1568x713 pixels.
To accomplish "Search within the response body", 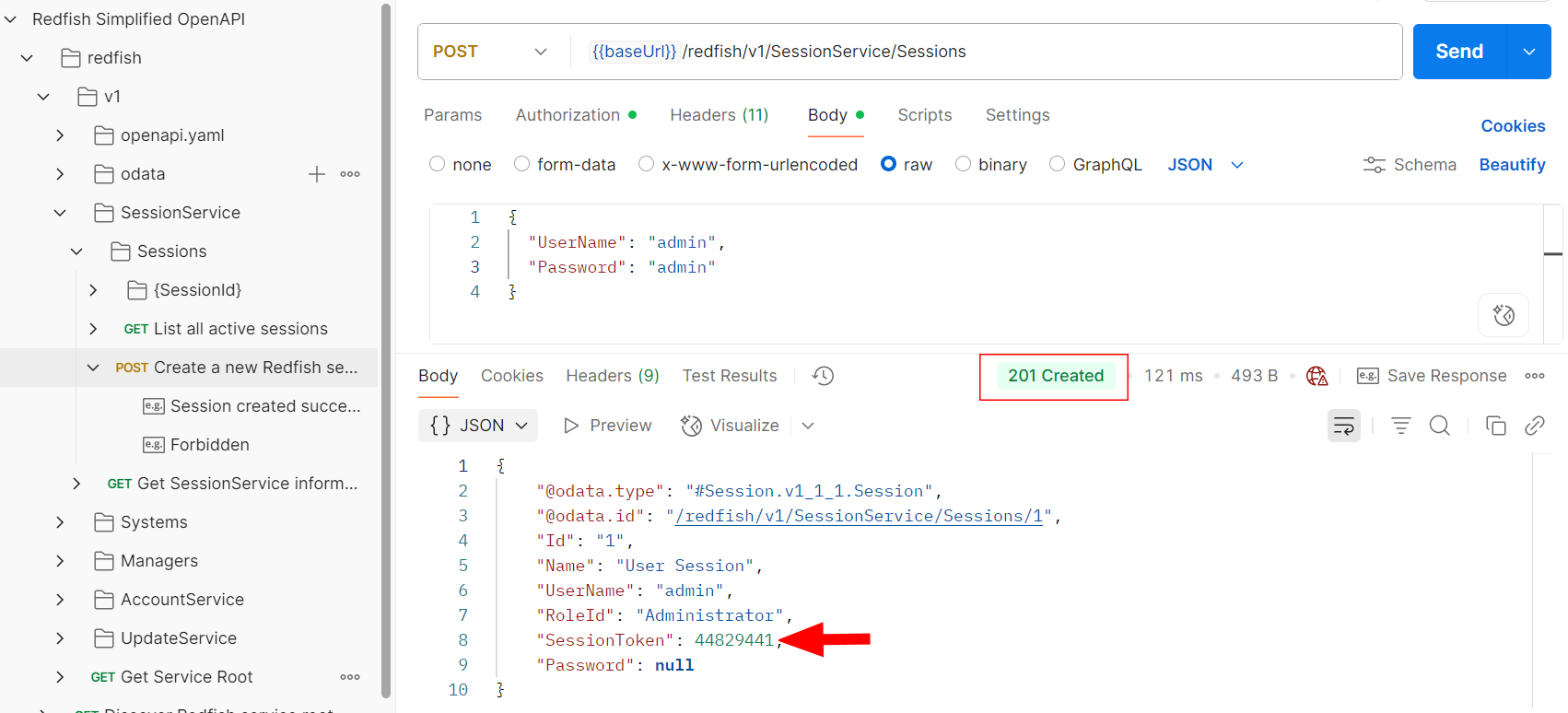I will [1439, 426].
